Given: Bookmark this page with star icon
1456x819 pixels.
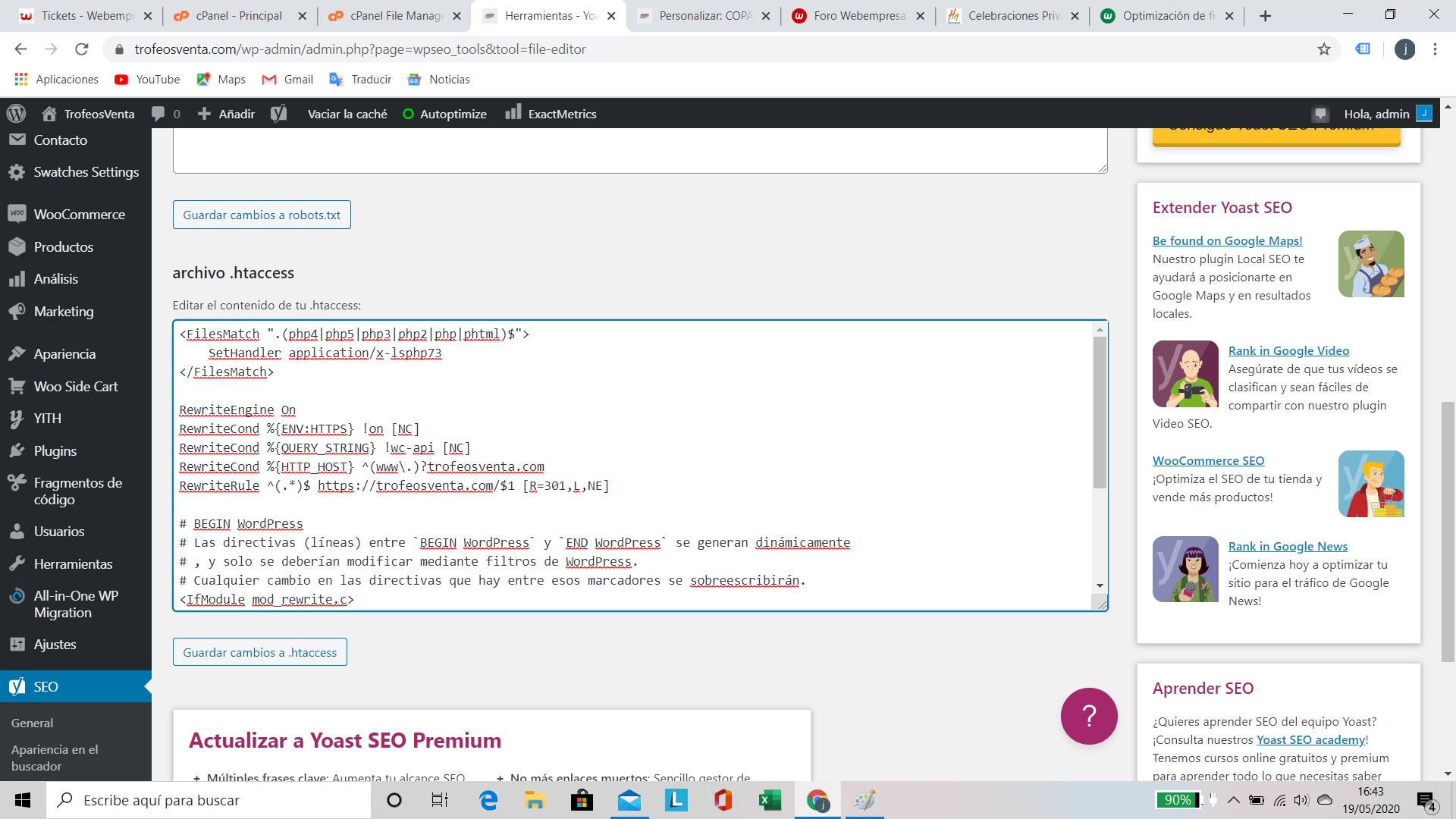Looking at the screenshot, I should (1324, 49).
